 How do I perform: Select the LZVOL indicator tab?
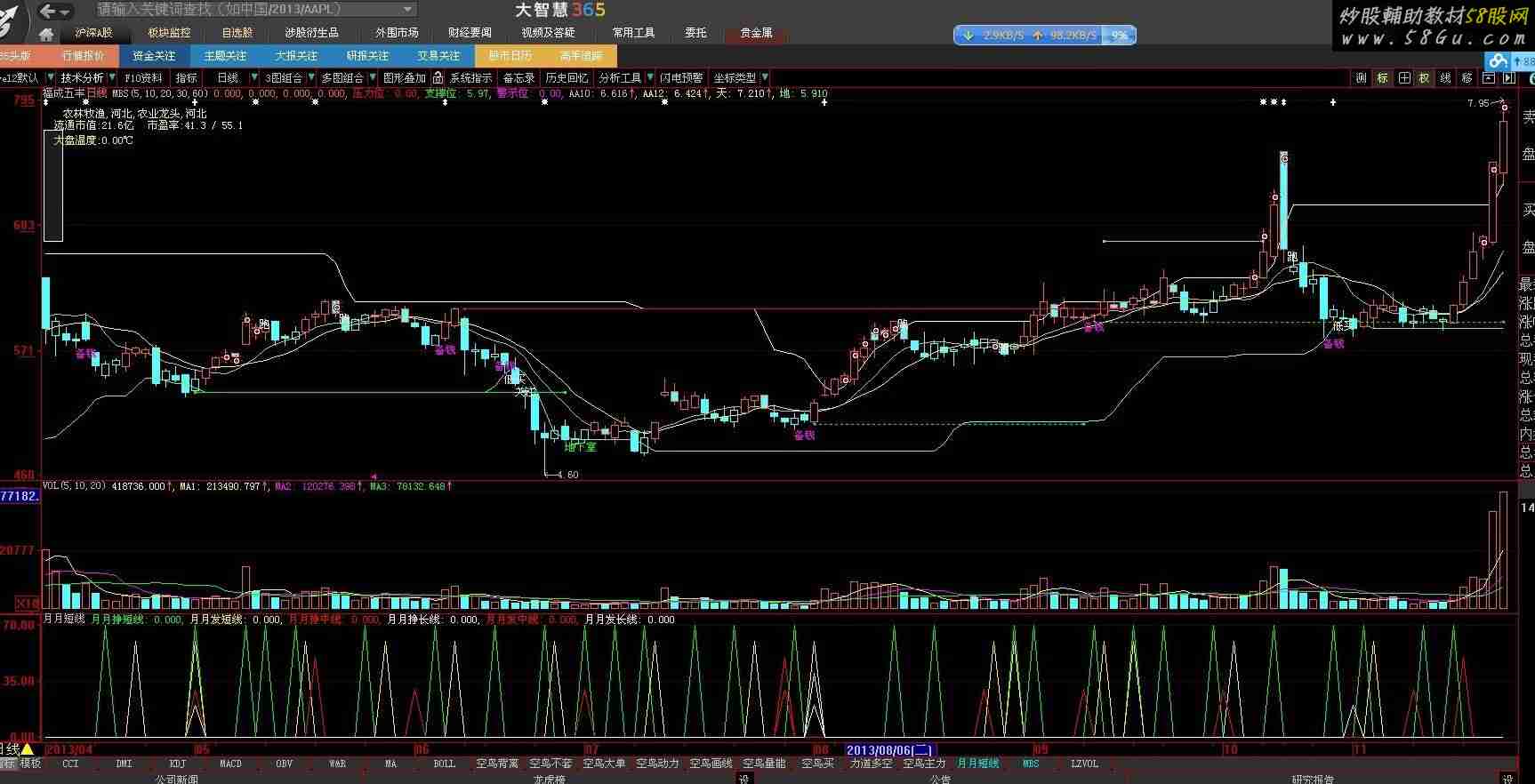pos(1084,764)
